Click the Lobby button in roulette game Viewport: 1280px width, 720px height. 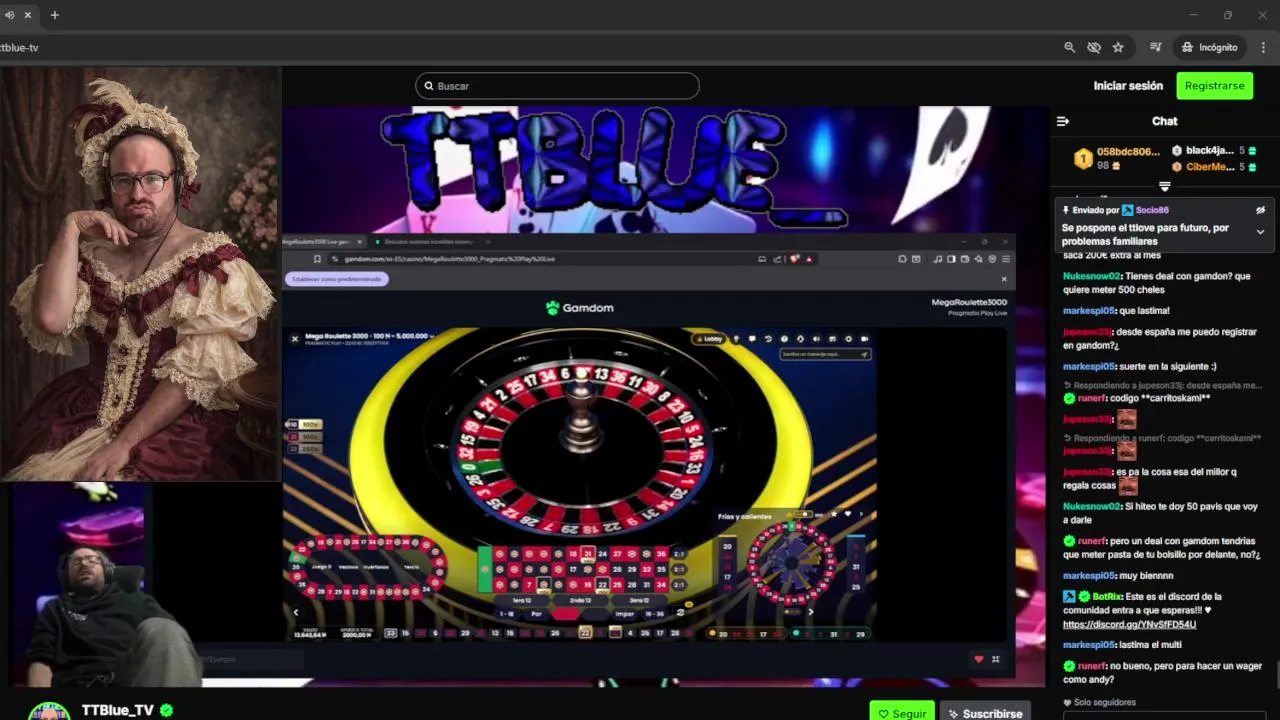click(x=709, y=339)
